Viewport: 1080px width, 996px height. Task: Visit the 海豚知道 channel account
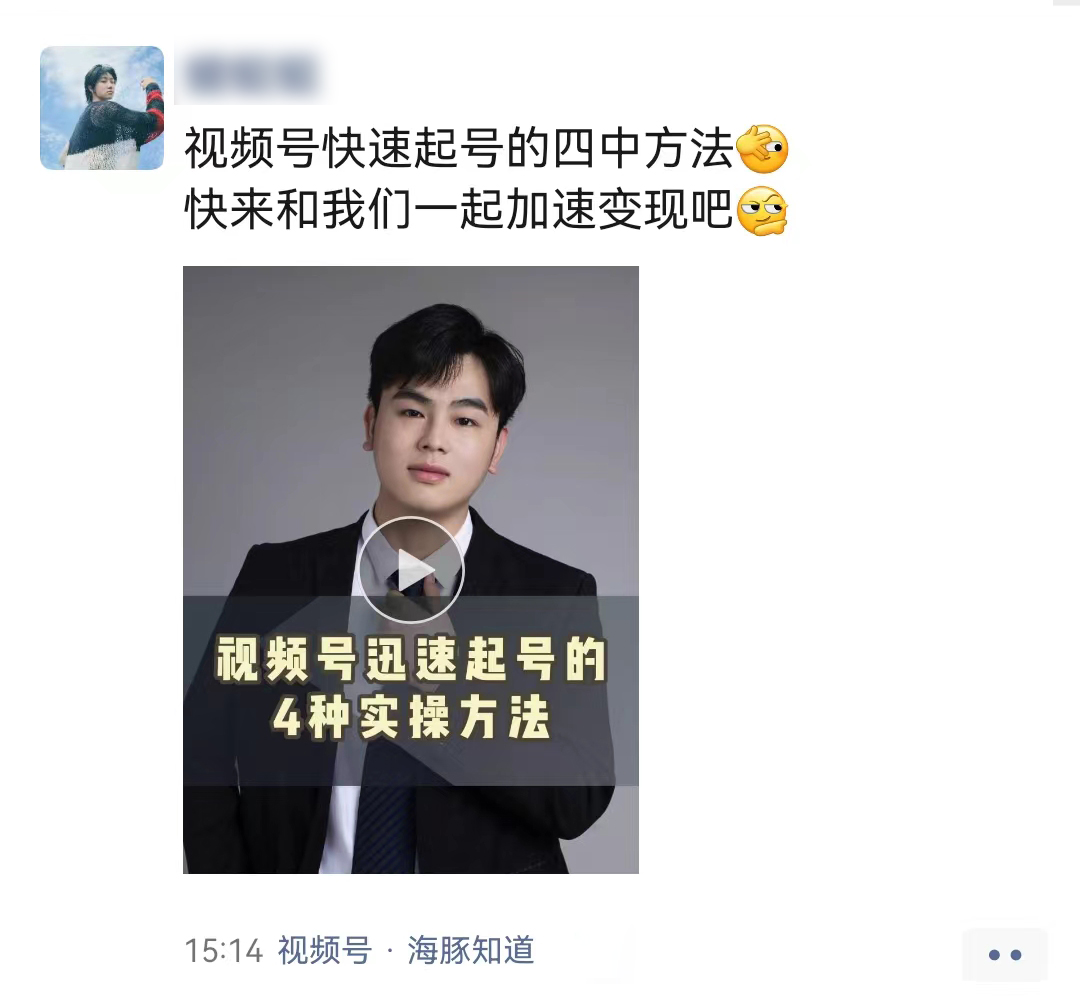[471, 951]
